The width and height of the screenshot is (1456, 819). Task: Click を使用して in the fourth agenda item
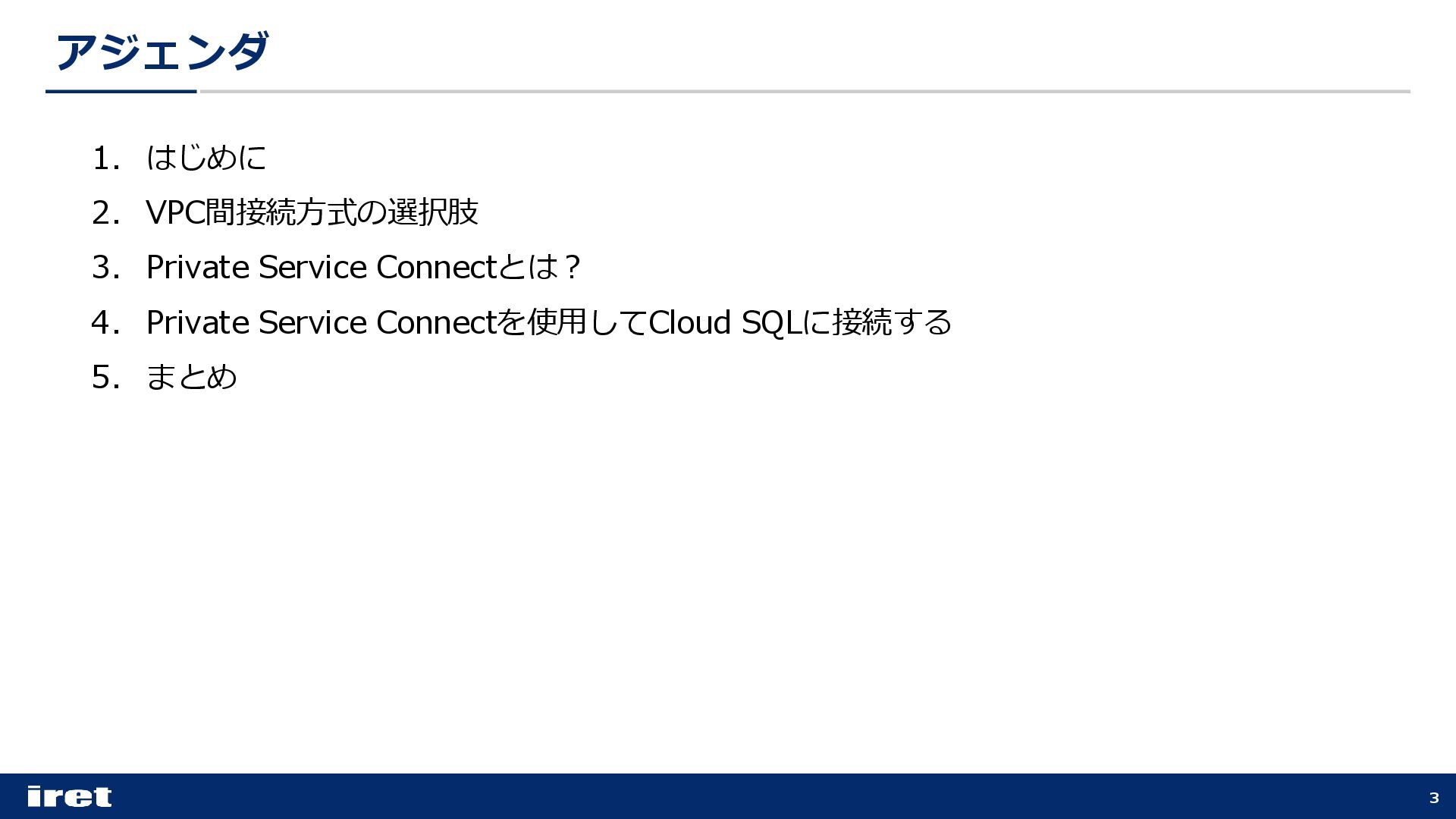573,322
